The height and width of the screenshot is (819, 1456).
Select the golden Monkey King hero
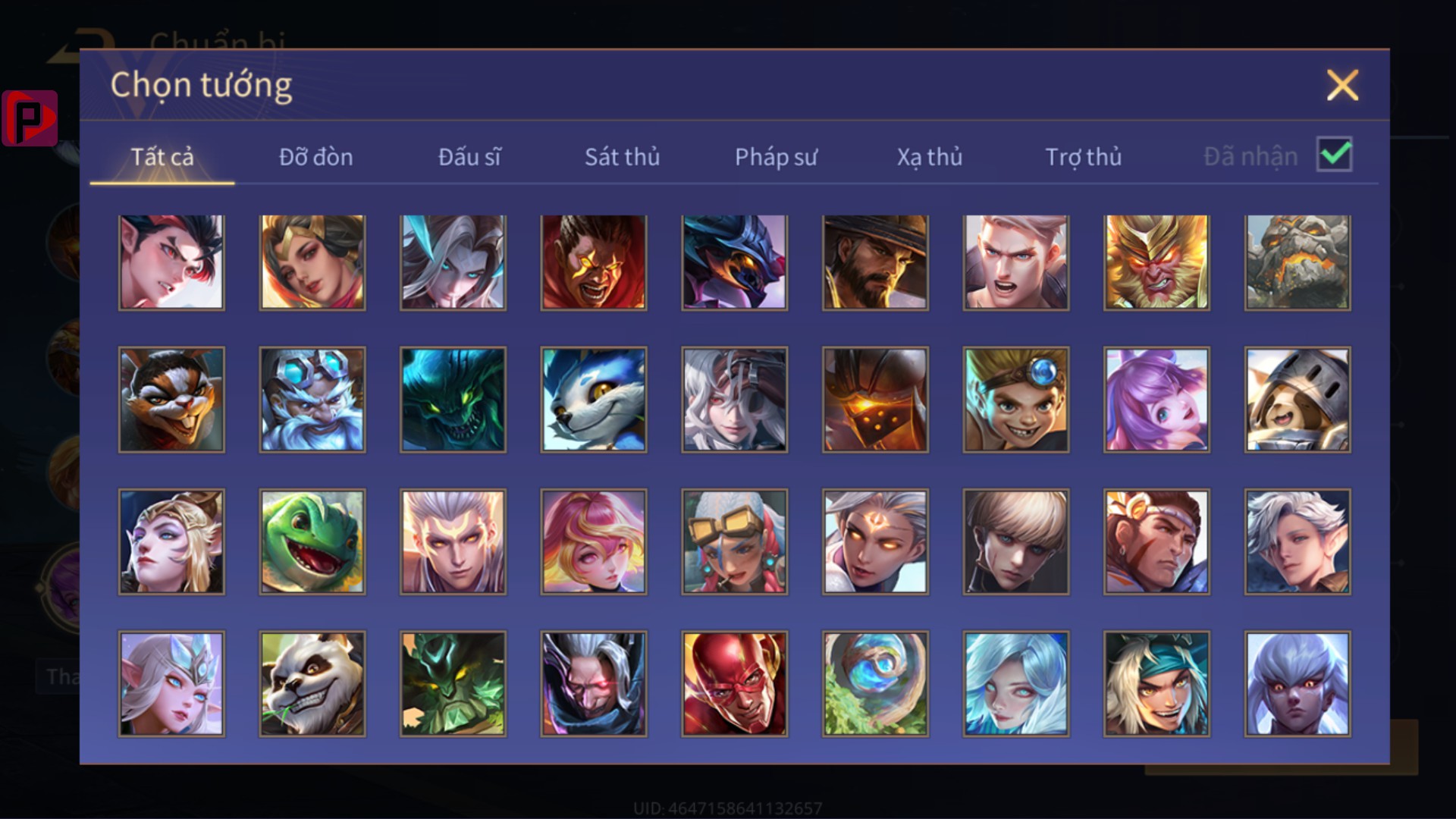pyautogui.click(x=1156, y=262)
